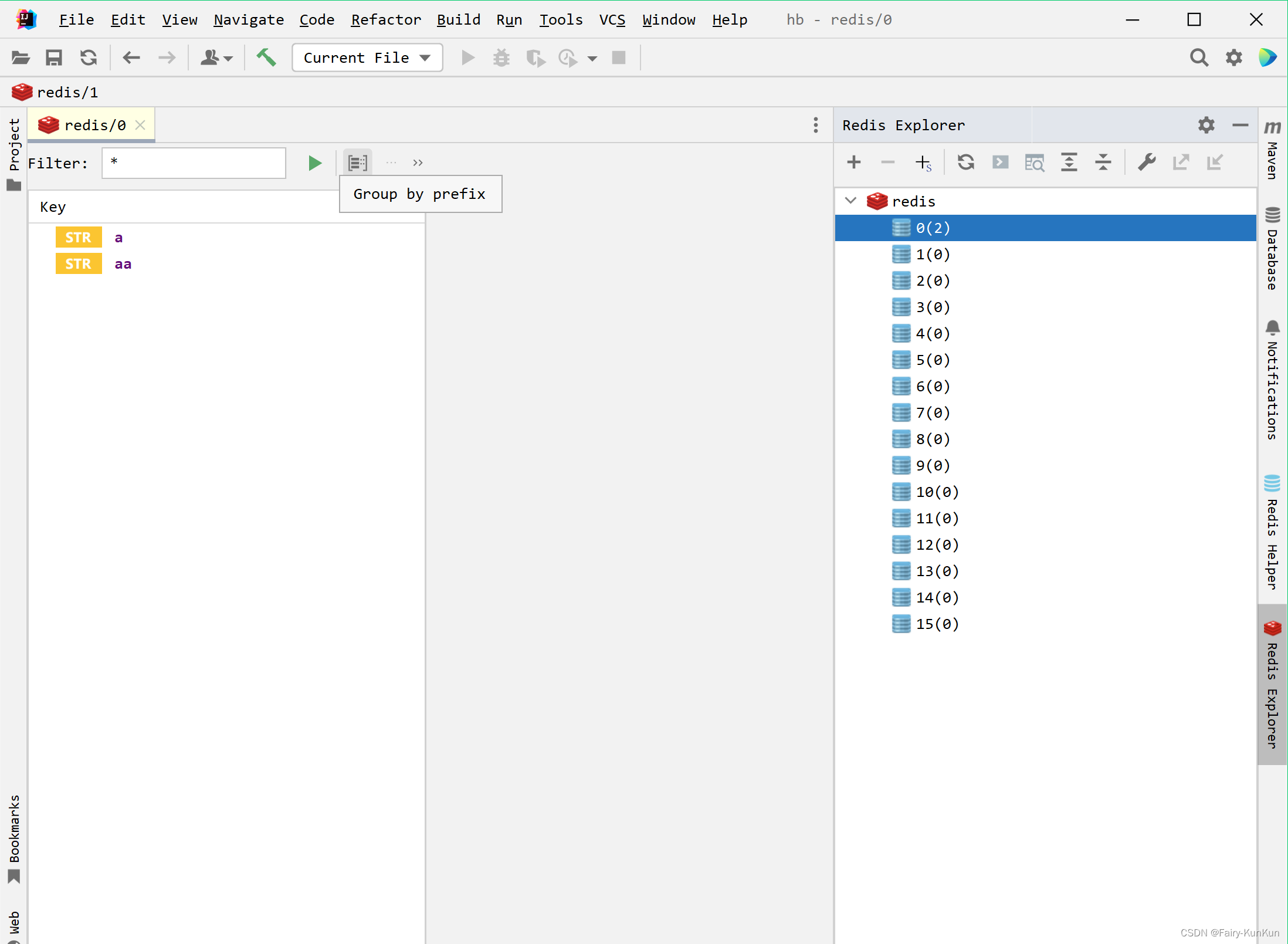Run the key filter green arrow

pyautogui.click(x=315, y=163)
